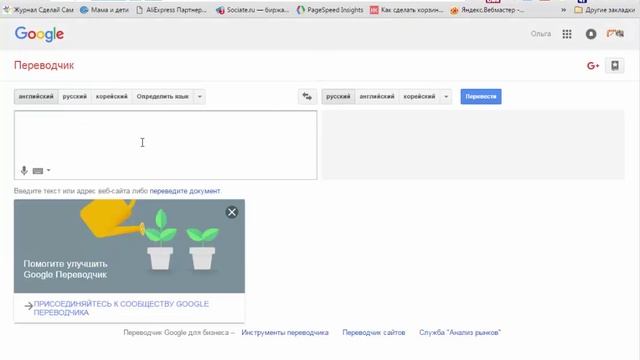Click the Google+ share icon

593,66
